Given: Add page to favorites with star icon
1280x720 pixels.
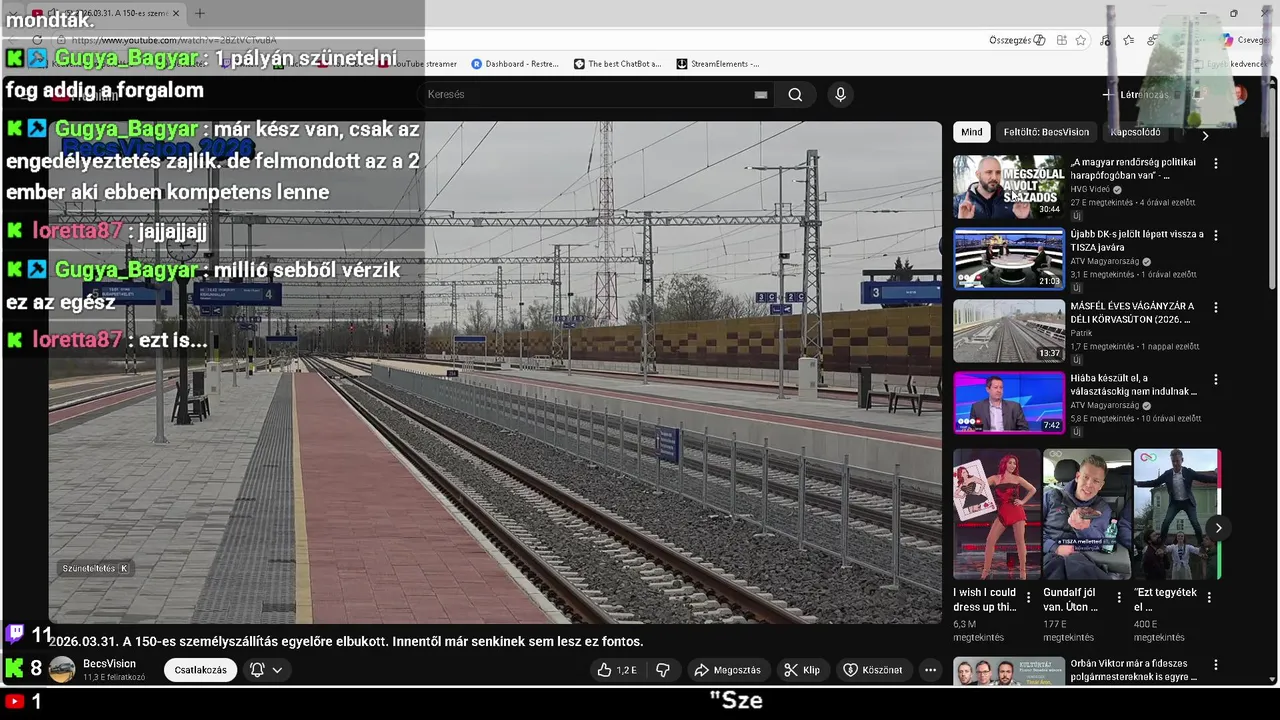Looking at the screenshot, I should [x=1081, y=40].
